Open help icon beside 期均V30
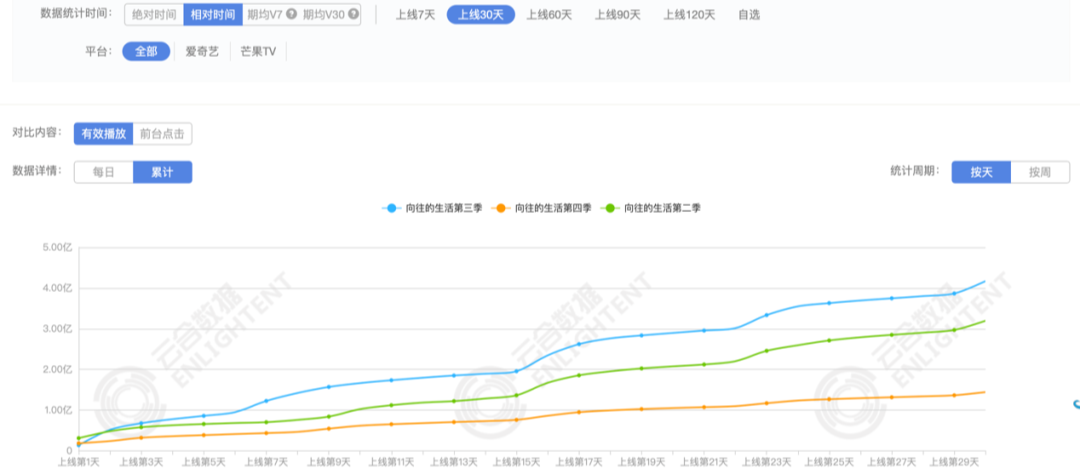Screen dimensions: 1080x471 point(353,14)
